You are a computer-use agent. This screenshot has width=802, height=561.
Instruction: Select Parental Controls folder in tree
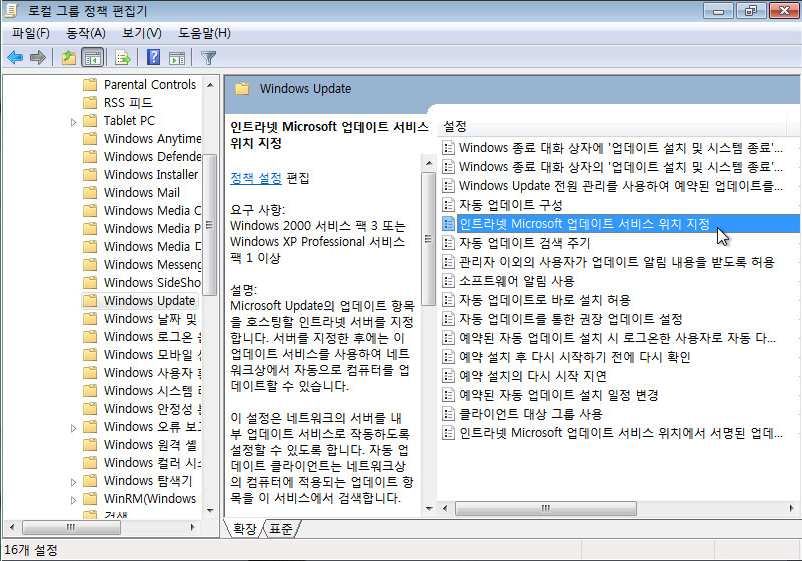tap(150, 85)
